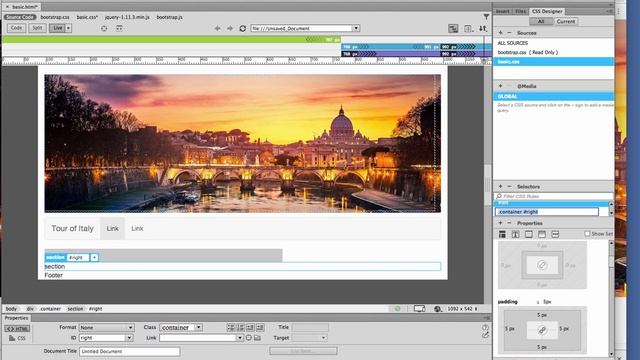Enable the Show Set checkbox
Image resolution: width=640 pixels, height=360 pixels.
587,234
